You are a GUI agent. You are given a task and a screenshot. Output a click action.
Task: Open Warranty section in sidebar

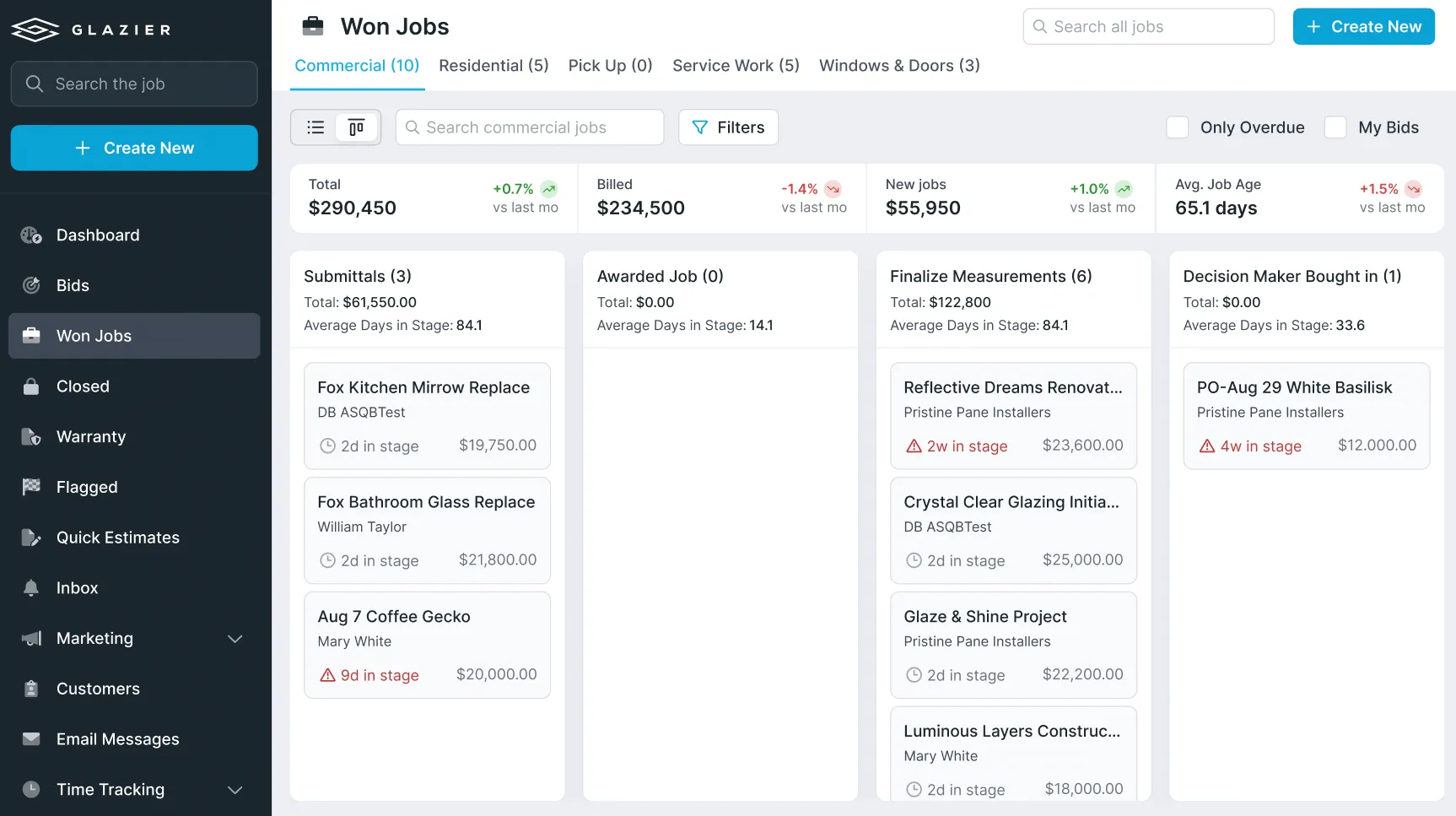pos(134,437)
